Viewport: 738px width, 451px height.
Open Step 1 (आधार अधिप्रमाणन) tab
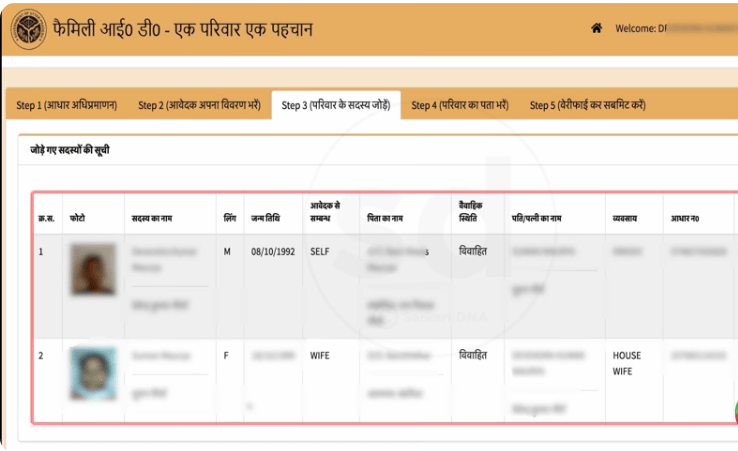click(x=65, y=105)
